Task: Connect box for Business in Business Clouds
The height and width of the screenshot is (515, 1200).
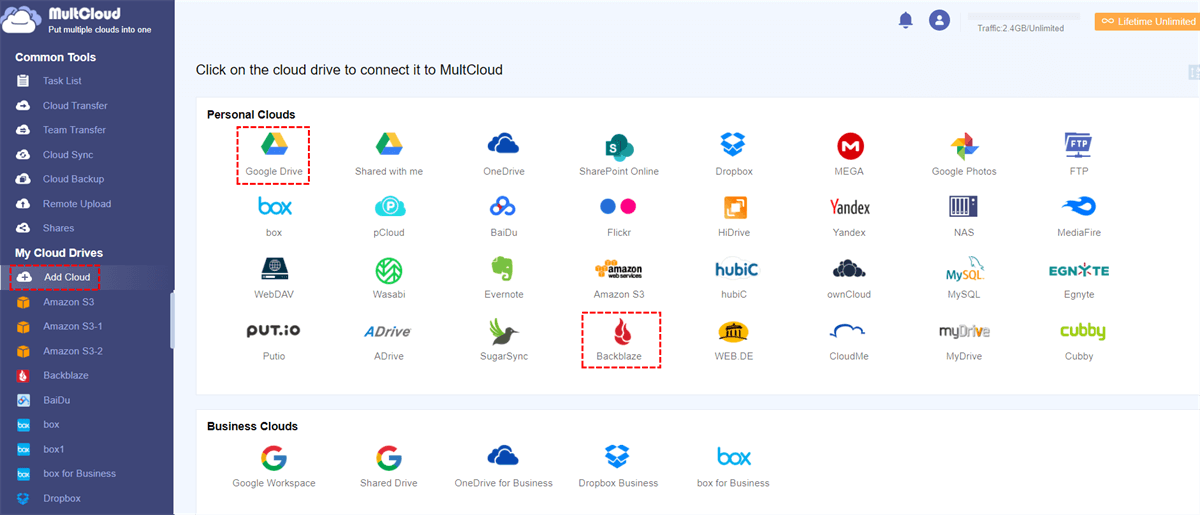Action: pyautogui.click(x=734, y=467)
